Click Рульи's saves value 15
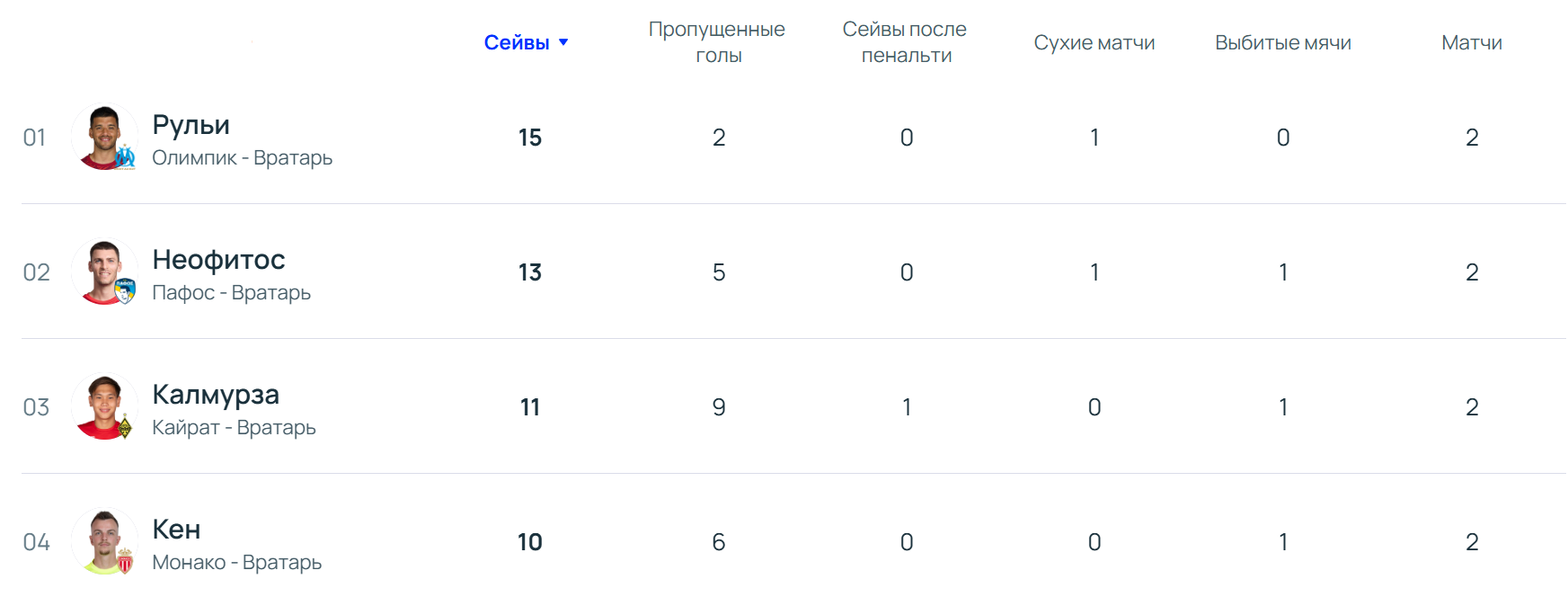 coord(530,138)
